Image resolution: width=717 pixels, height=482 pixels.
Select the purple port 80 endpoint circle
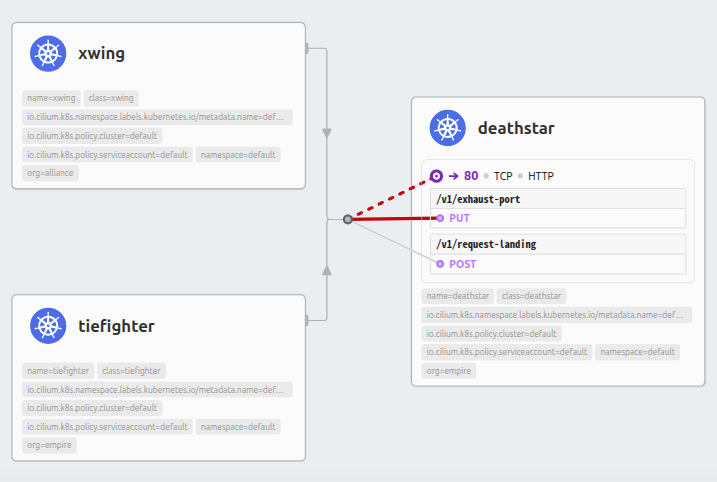pos(436,176)
